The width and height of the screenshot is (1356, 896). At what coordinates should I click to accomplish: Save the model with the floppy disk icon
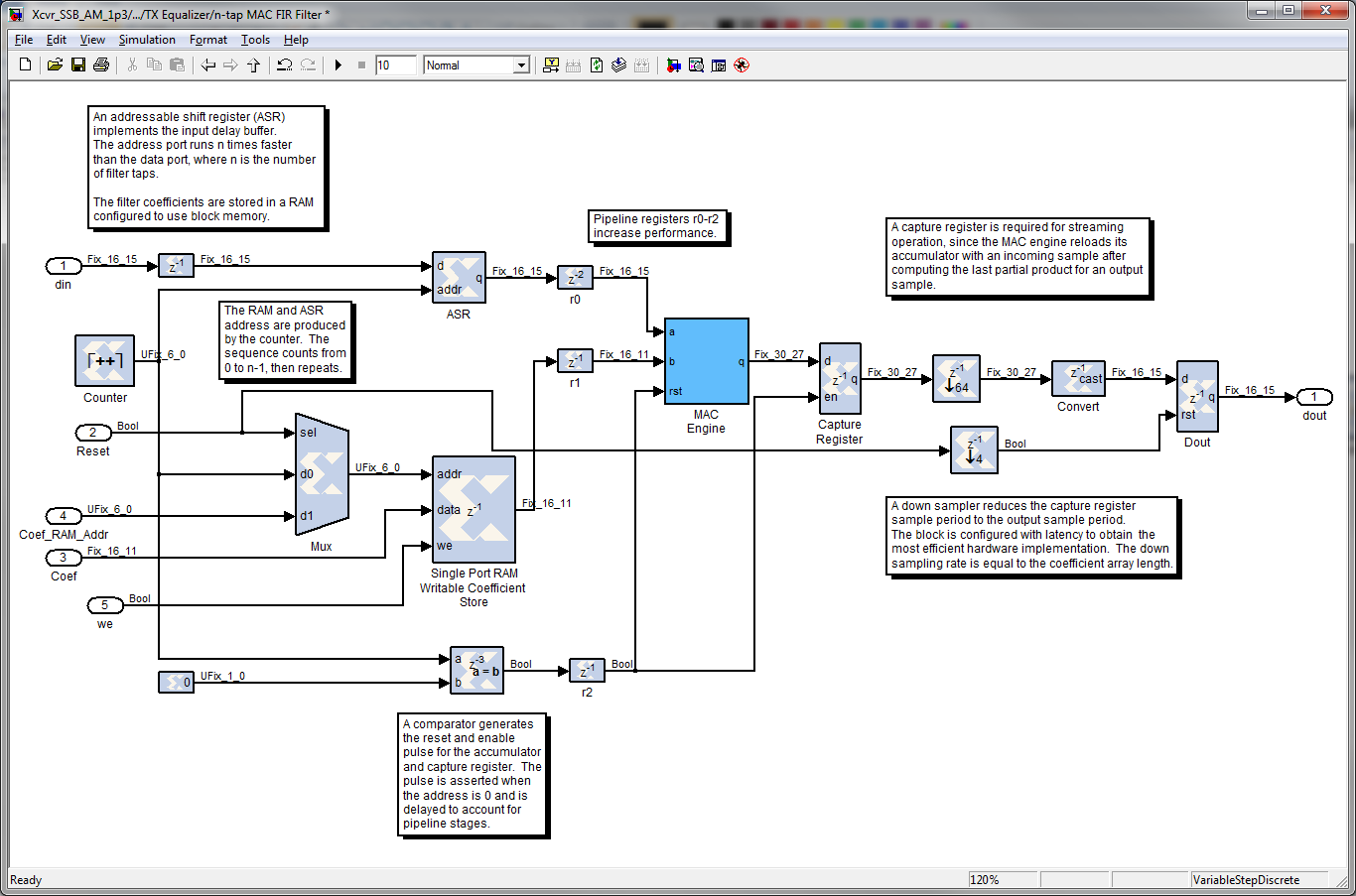click(x=78, y=65)
